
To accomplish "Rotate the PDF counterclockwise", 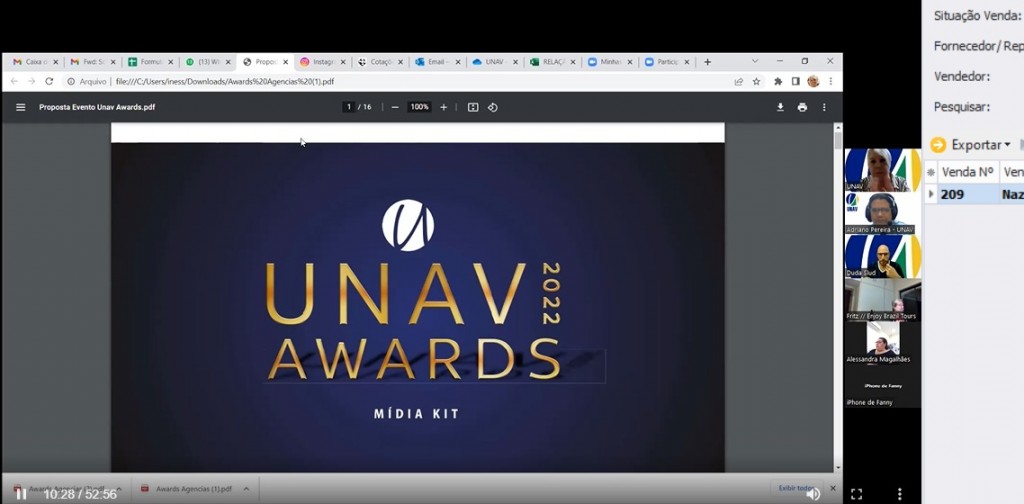I will pos(492,107).
